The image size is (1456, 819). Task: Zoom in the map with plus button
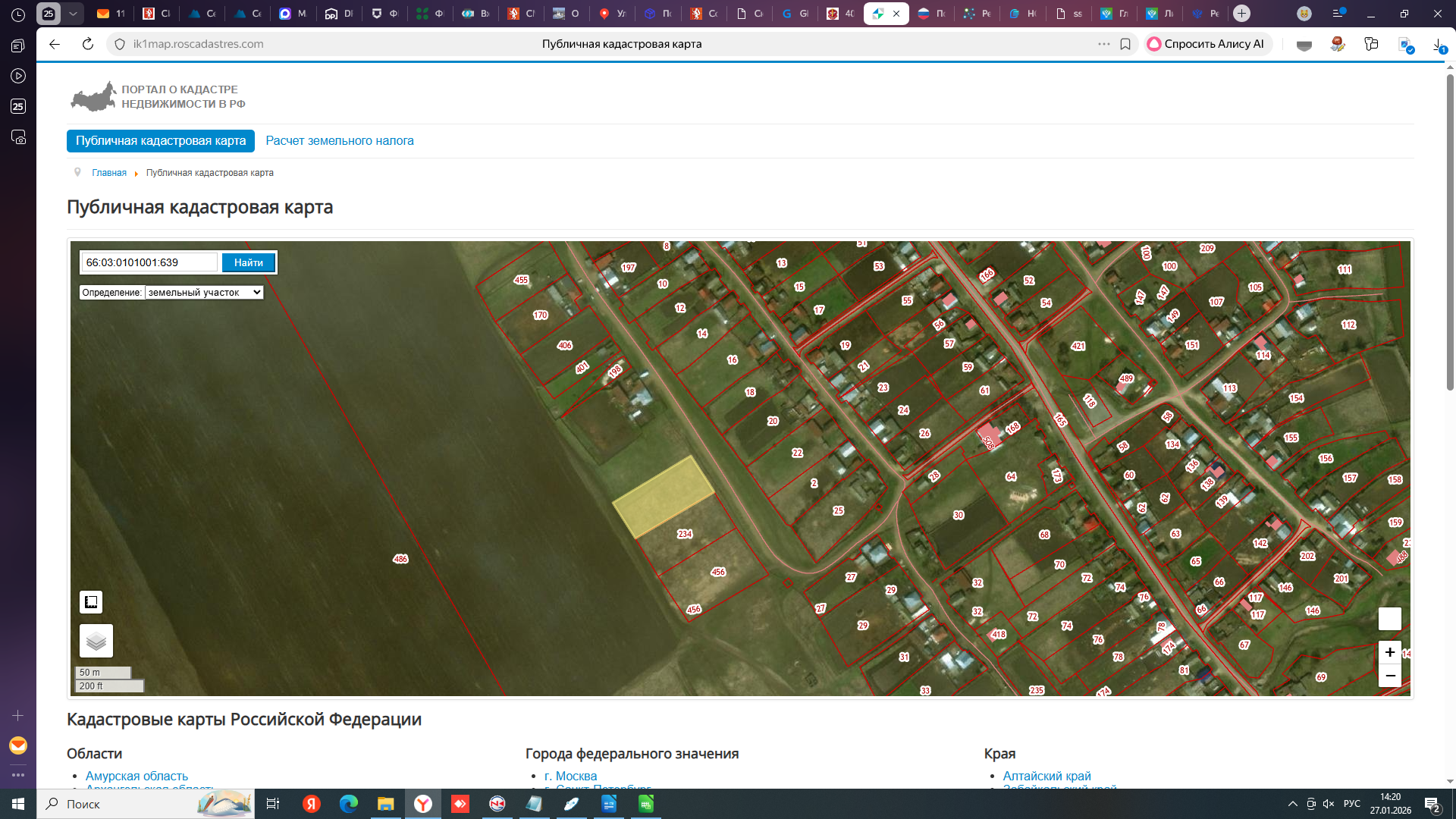click(1389, 652)
